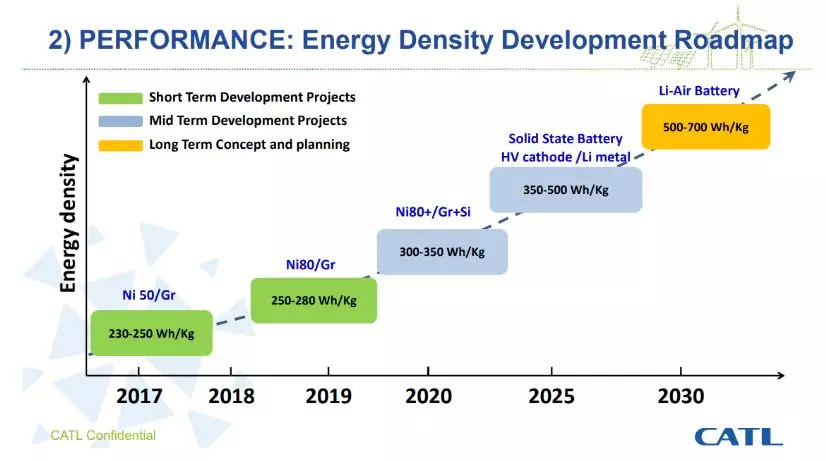Select the green Short Term legend swatch

pyautogui.click(x=120, y=98)
